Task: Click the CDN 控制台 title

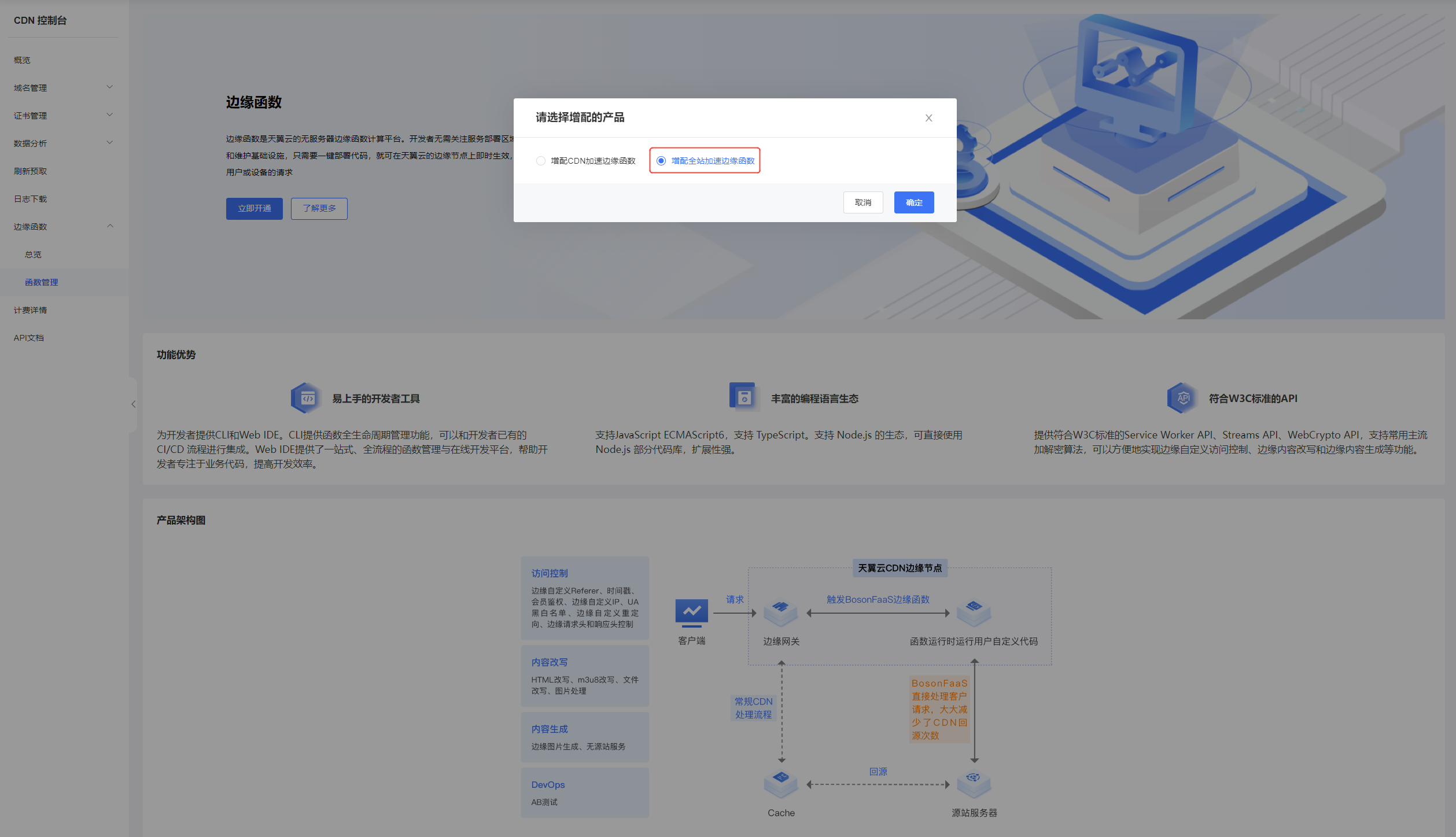Action: (40, 21)
